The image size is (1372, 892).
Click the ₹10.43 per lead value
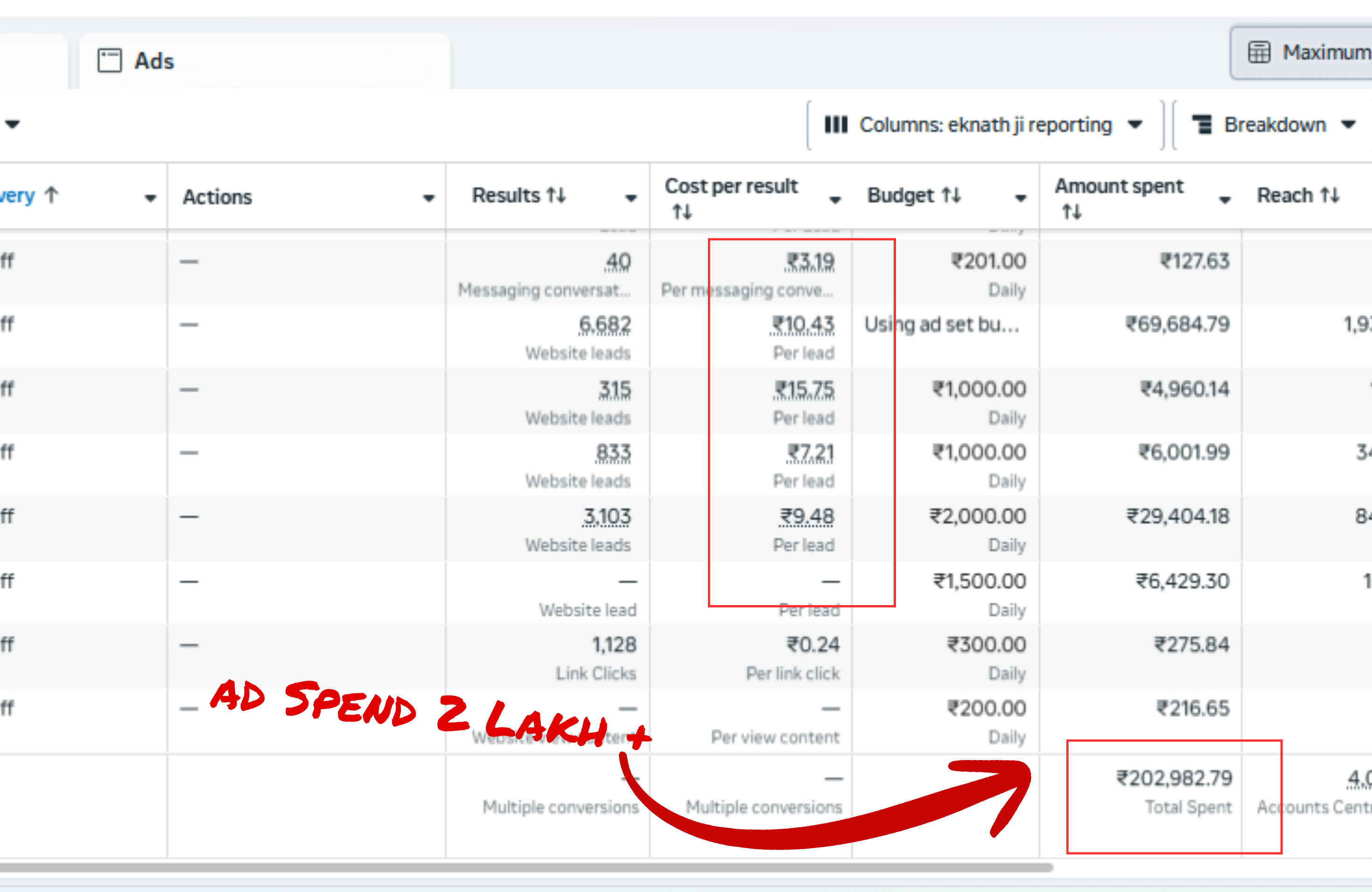pos(803,325)
